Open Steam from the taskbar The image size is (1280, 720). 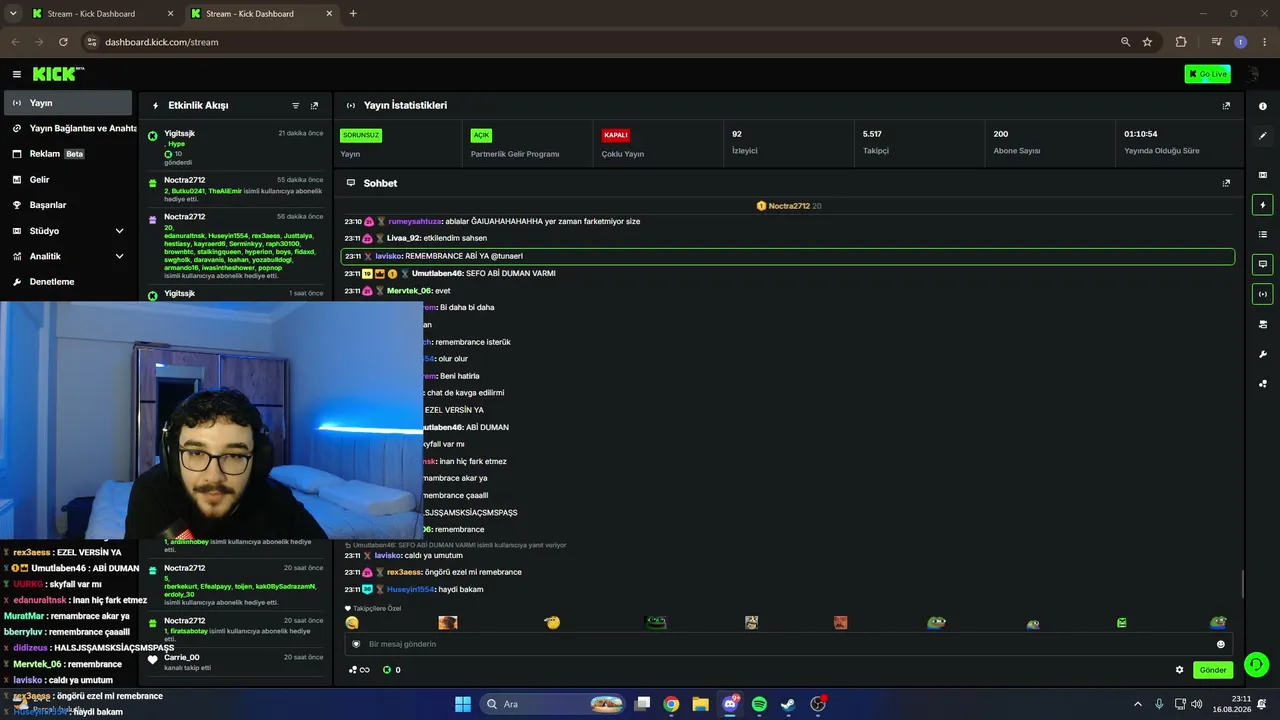click(x=788, y=704)
